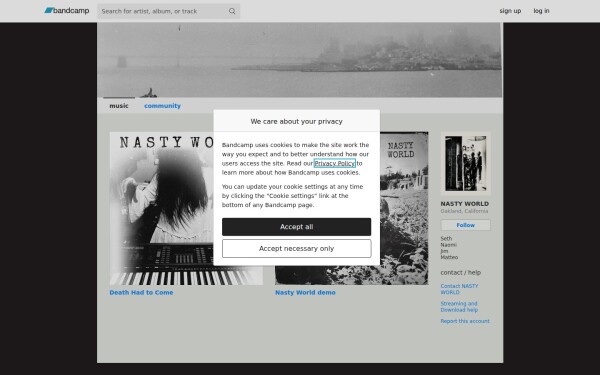The height and width of the screenshot is (375, 600).
Task: Open the Death Had to Come title link
Action: point(141,292)
